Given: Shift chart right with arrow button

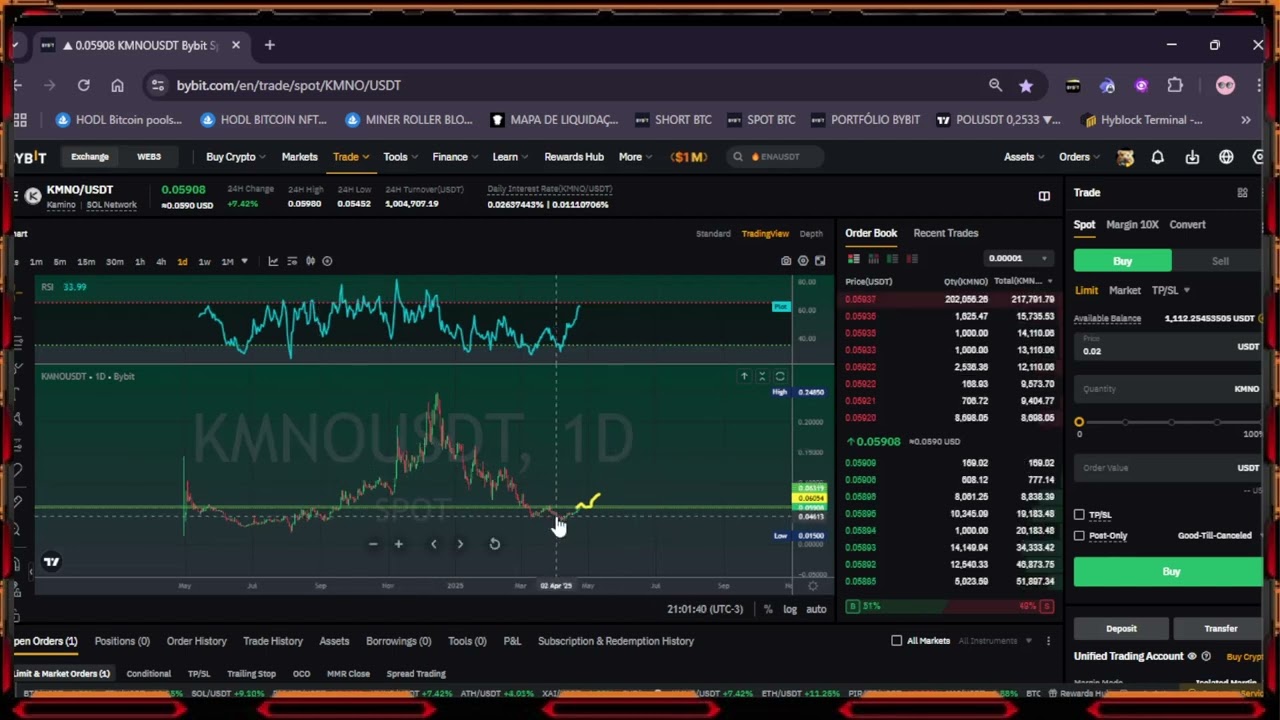Looking at the screenshot, I should pos(460,544).
